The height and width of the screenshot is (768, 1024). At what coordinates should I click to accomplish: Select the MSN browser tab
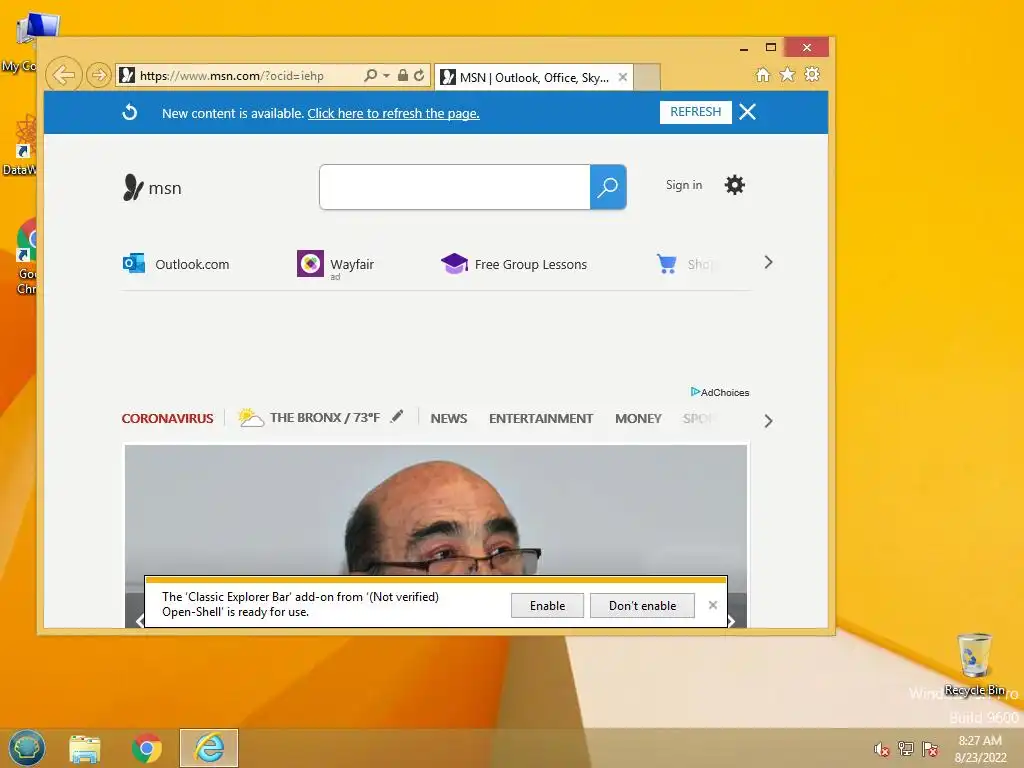[x=532, y=78]
